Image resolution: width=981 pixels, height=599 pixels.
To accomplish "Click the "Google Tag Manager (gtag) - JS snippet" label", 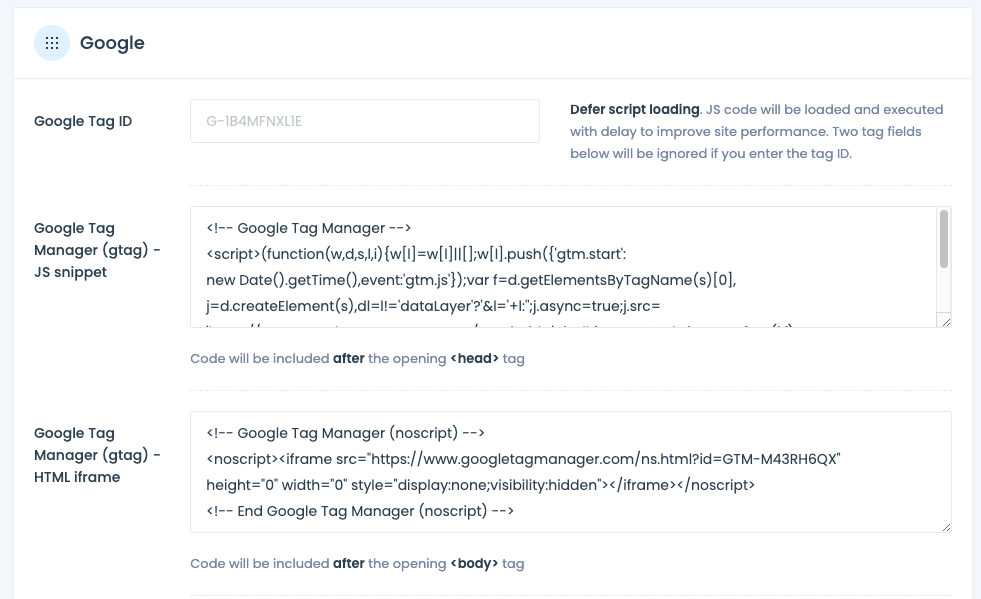I will [97, 250].
